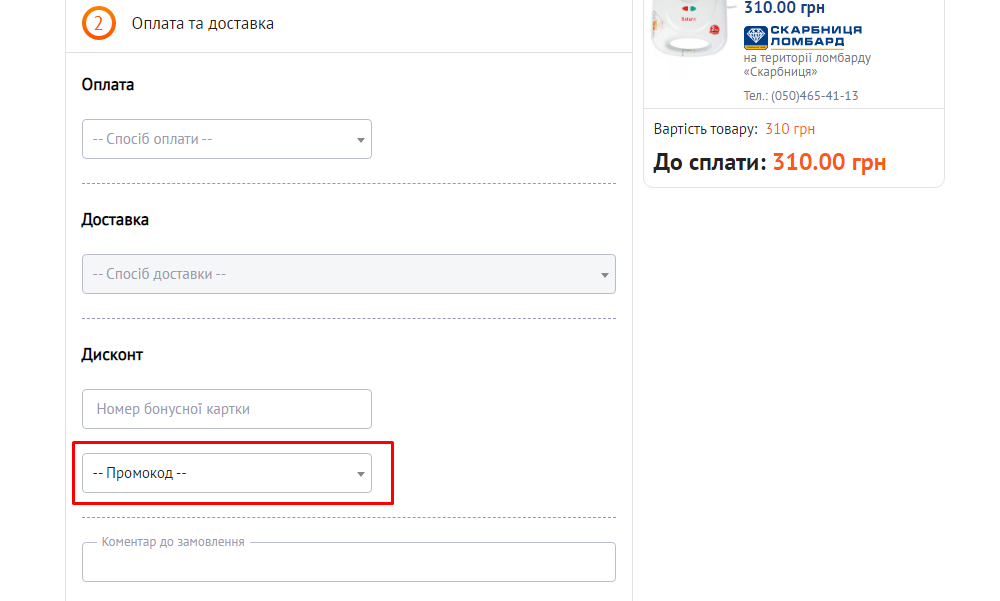Click the Вартість товару 310 грн value
1000x601 pixels.
click(790, 129)
